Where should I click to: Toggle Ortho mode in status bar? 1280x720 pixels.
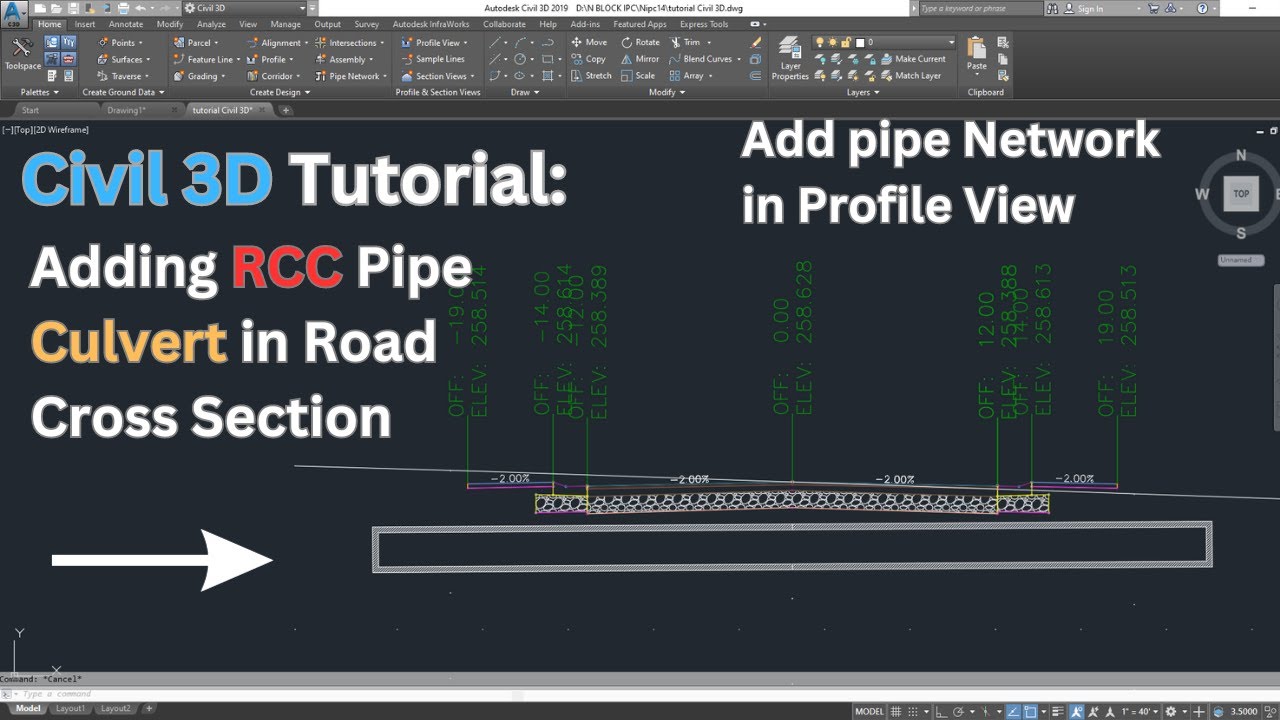pos(943,711)
